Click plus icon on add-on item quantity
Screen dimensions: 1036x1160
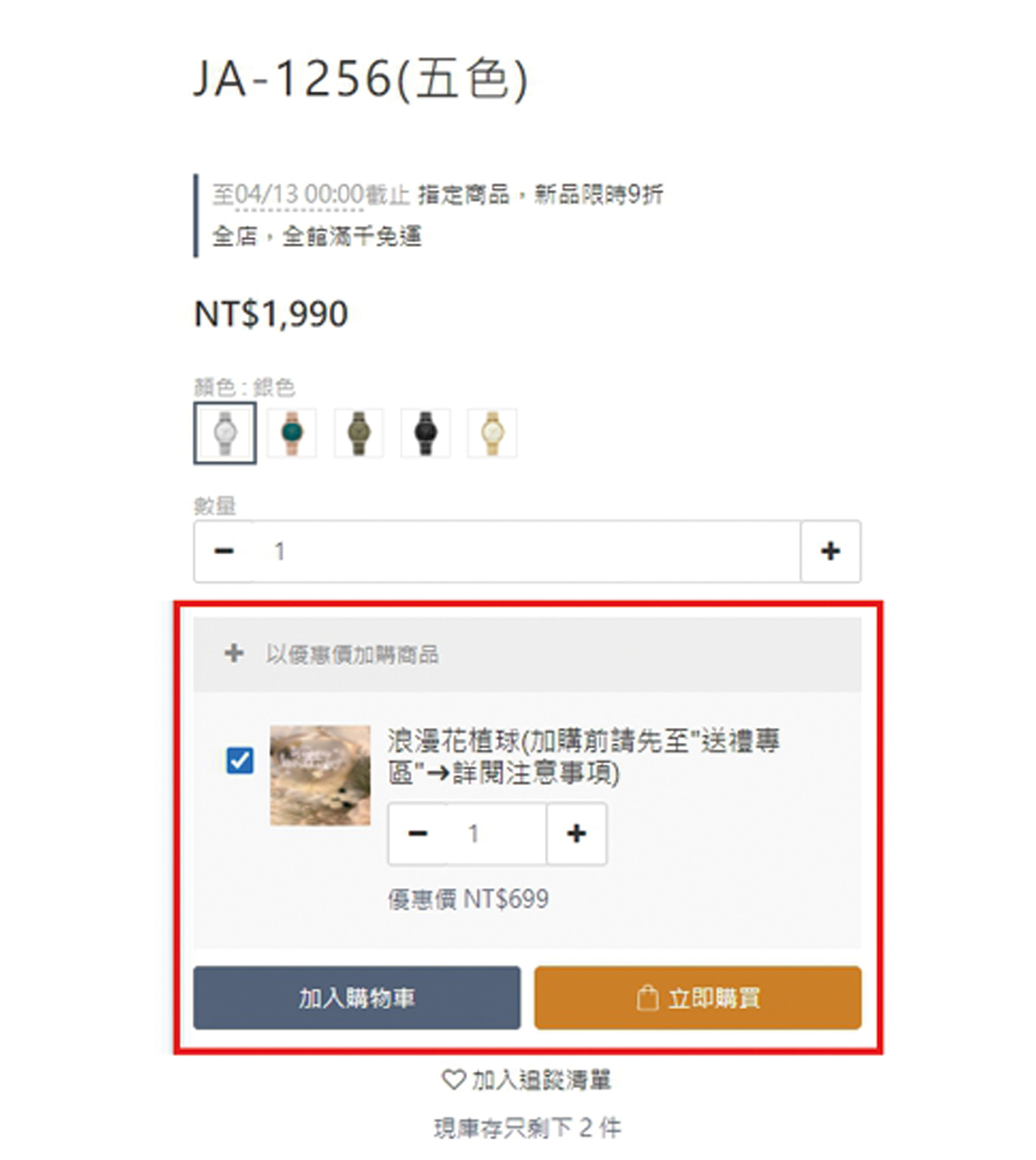coord(577,833)
